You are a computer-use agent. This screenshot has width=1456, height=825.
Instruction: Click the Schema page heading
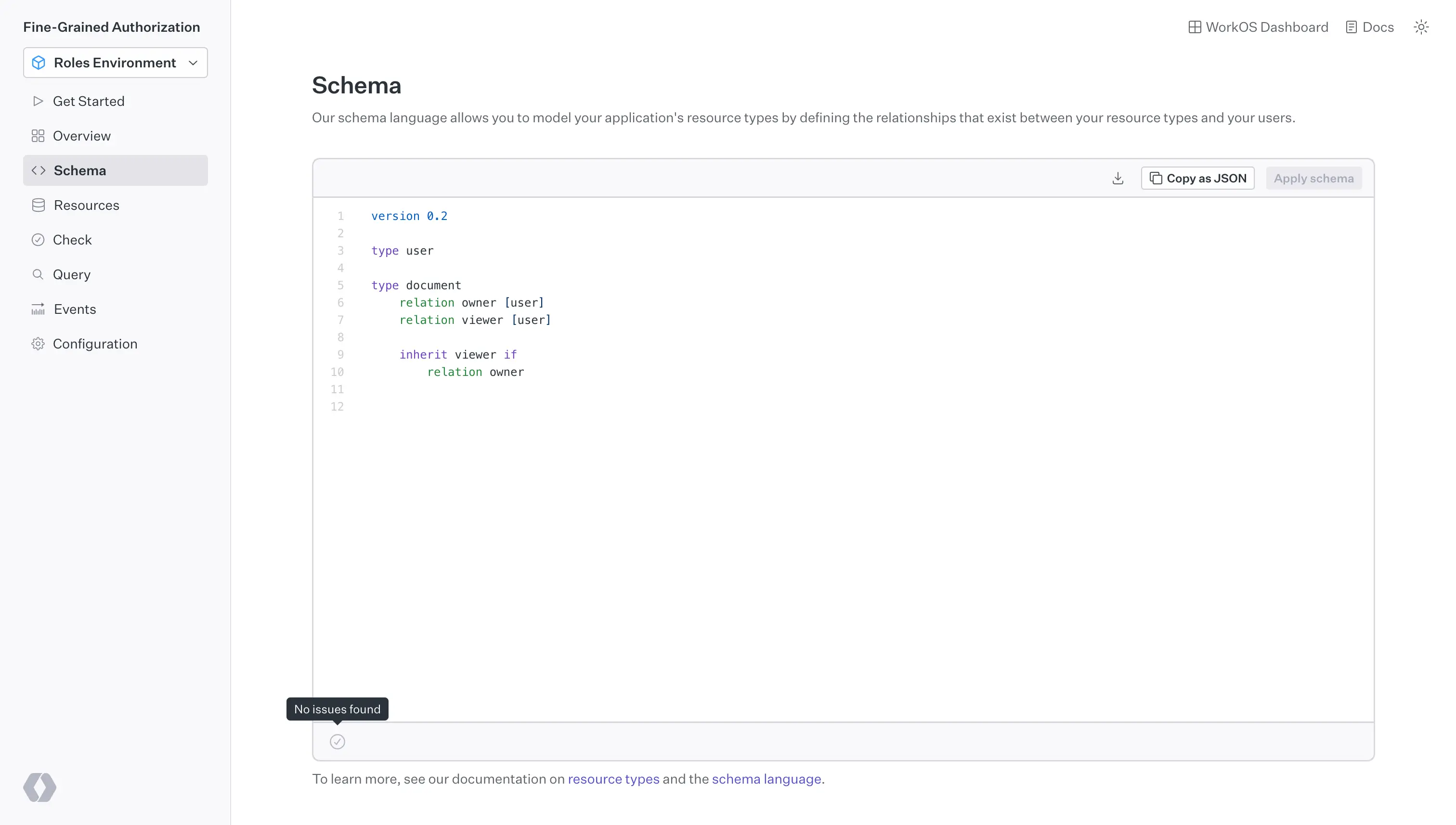pos(356,86)
